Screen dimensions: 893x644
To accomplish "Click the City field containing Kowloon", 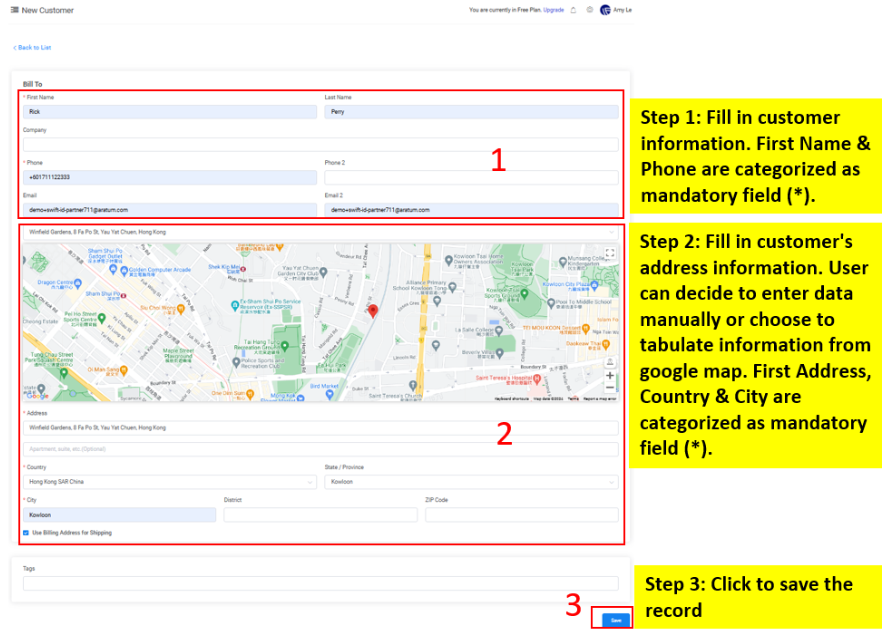I will pyautogui.click(x=120, y=515).
